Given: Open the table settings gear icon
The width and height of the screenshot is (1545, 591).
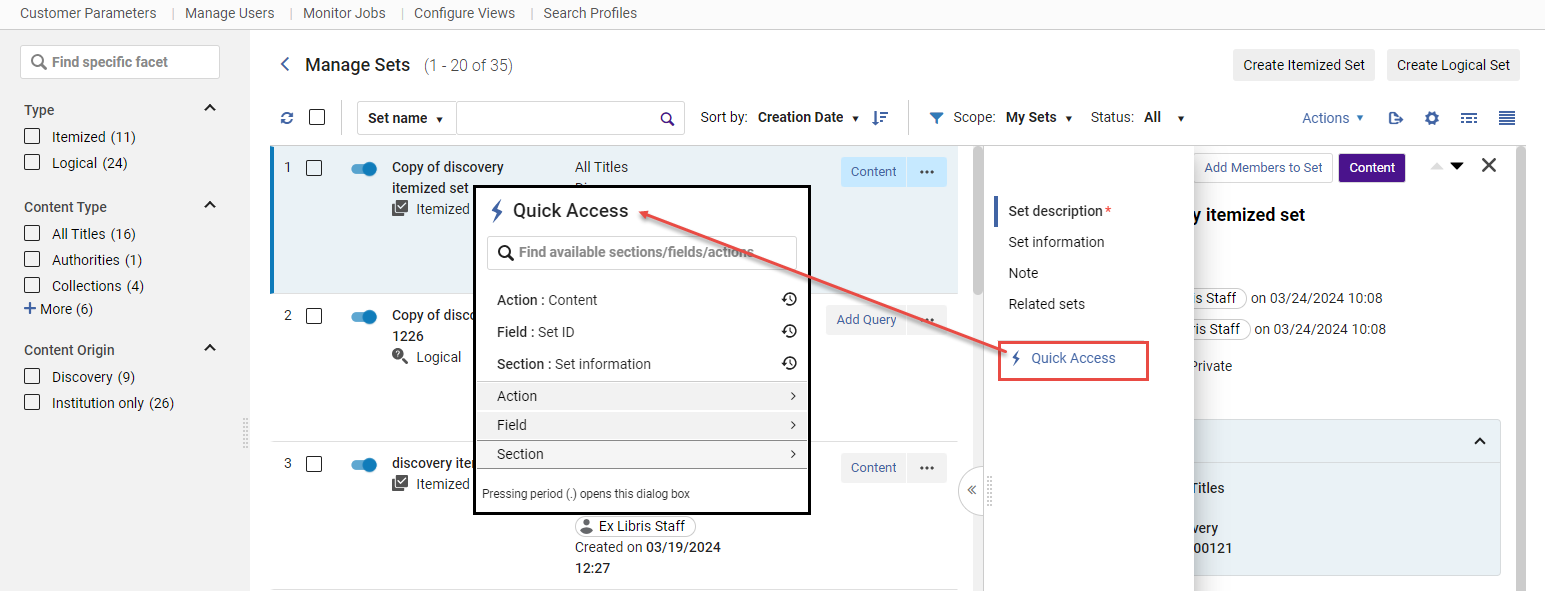Looking at the screenshot, I should coord(1432,118).
